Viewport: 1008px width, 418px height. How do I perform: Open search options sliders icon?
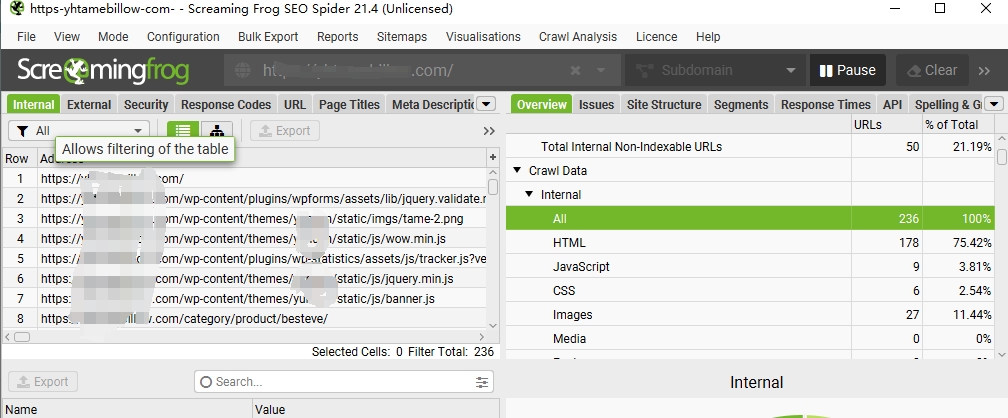tap(482, 382)
